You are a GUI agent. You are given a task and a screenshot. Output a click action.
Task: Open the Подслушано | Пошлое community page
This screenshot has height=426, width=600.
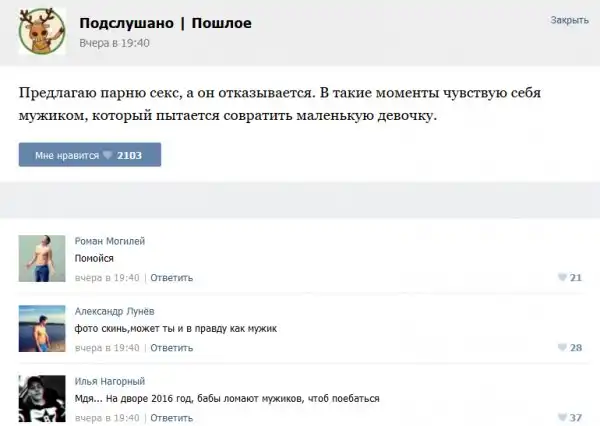(x=165, y=23)
